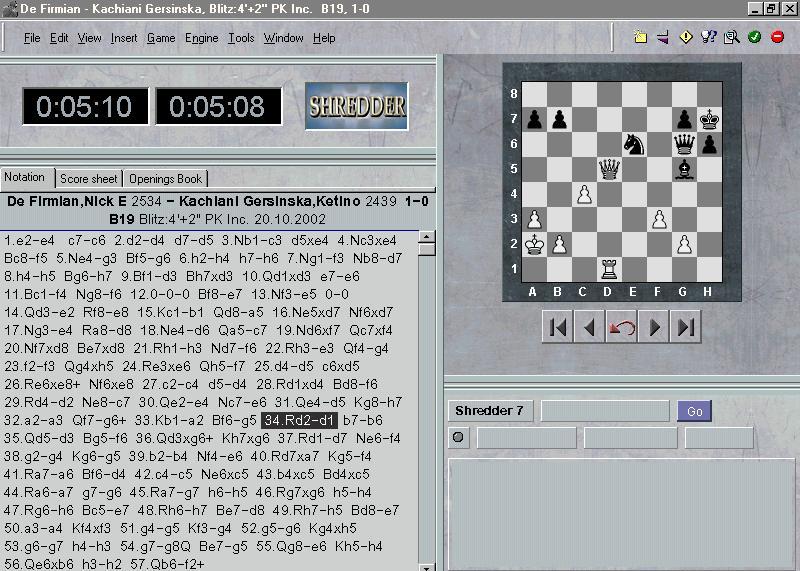This screenshot has width=800, height=571.
Task: Click the purple triangle toolbar icon
Action: 663,38
